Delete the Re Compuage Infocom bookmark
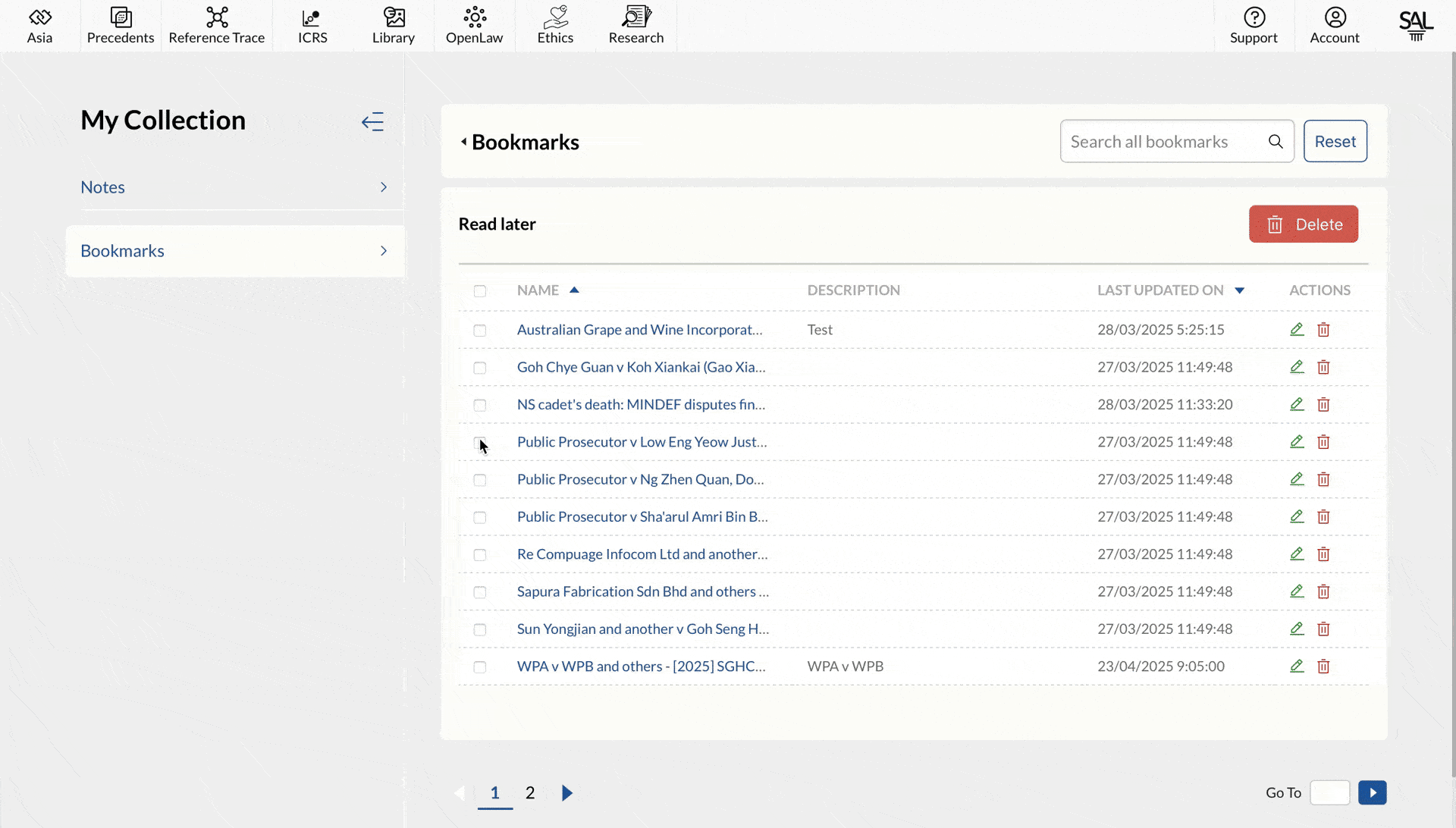This screenshot has height=828, width=1456. click(1323, 554)
